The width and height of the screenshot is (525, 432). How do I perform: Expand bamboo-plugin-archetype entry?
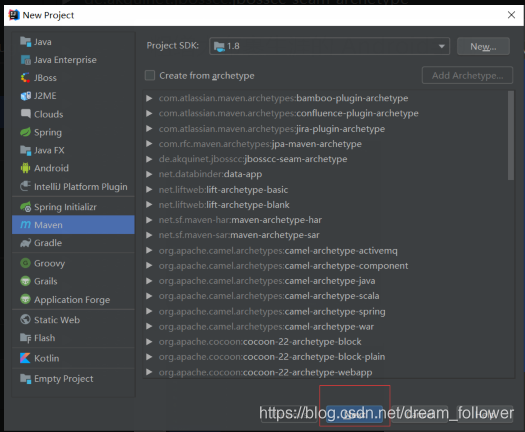[x=149, y=98]
